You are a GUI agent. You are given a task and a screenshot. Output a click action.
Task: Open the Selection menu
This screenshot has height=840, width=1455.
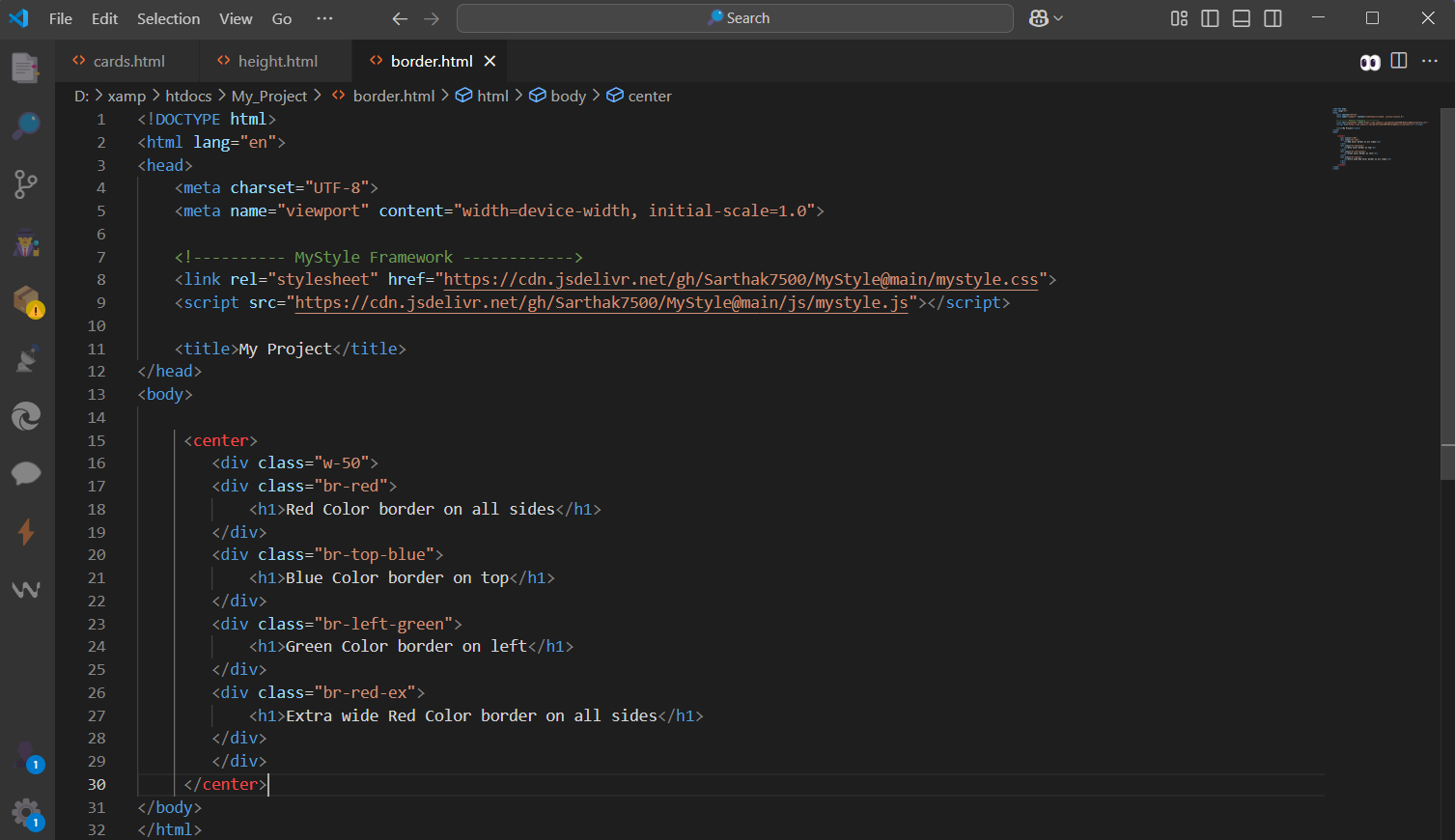pyautogui.click(x=168, y=18)
